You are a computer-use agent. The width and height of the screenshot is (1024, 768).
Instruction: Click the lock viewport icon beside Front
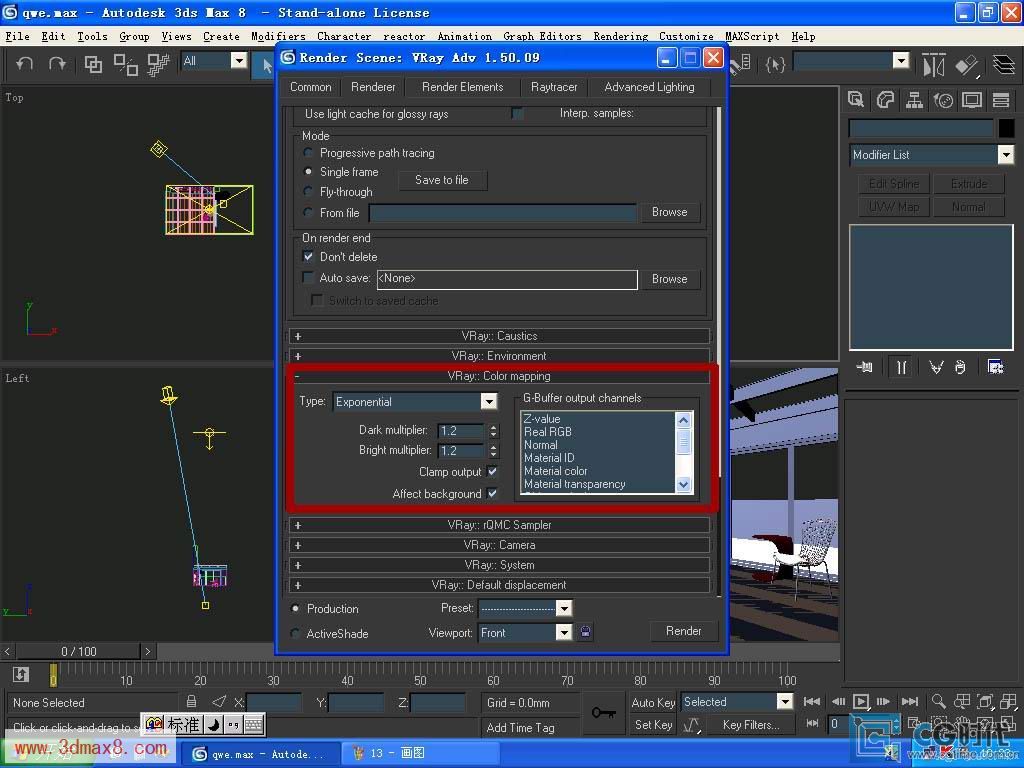pos(585,632)
